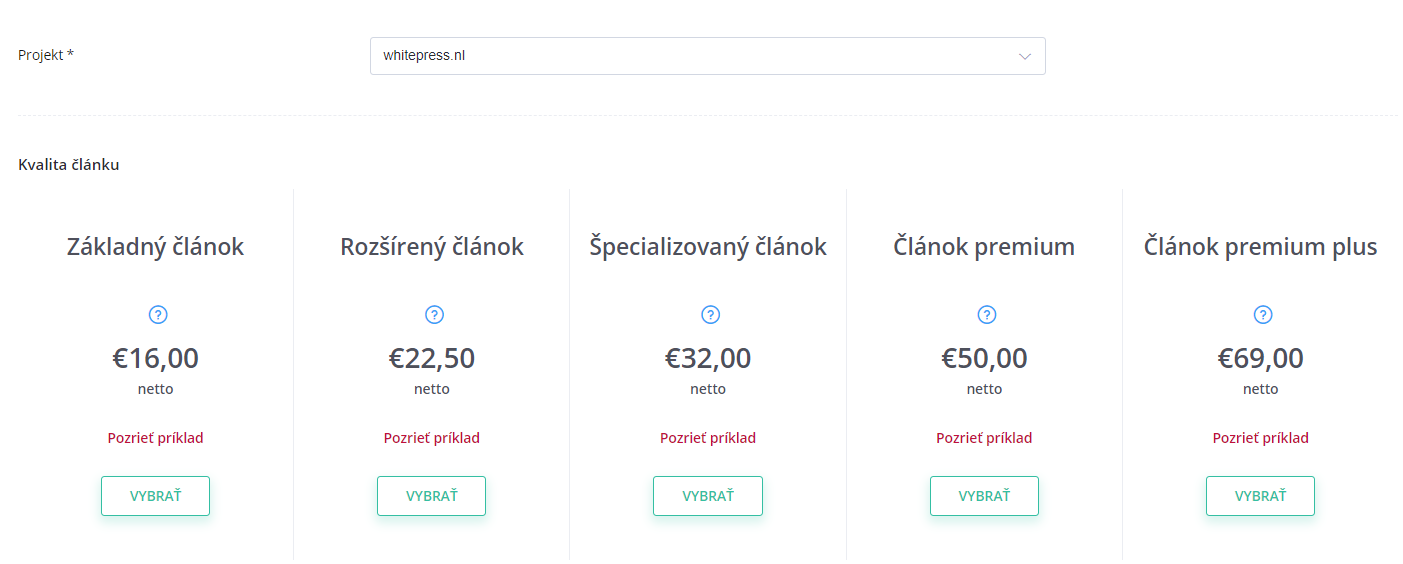Select the €16,00 price card
This screenshot has height=564, width=1403.
(155, 374)
